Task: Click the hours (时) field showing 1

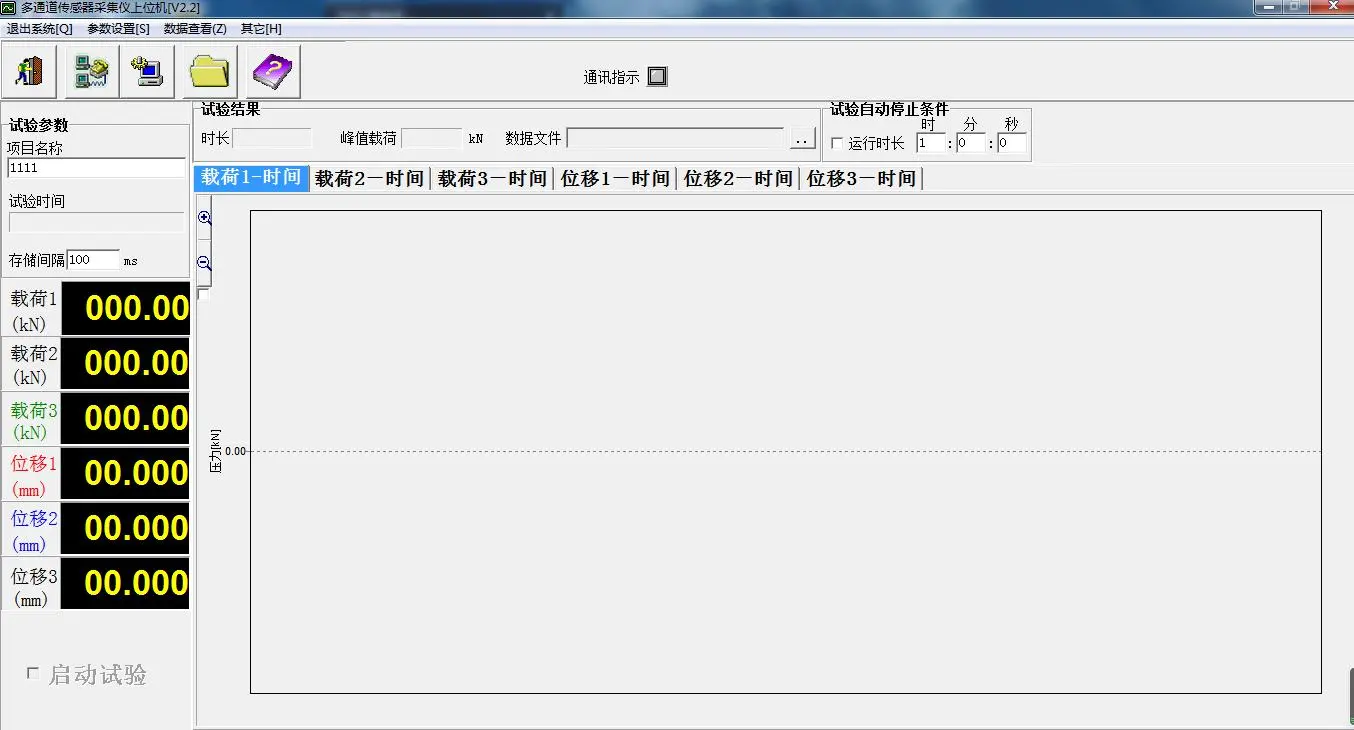Action: [x=931, y=143]
